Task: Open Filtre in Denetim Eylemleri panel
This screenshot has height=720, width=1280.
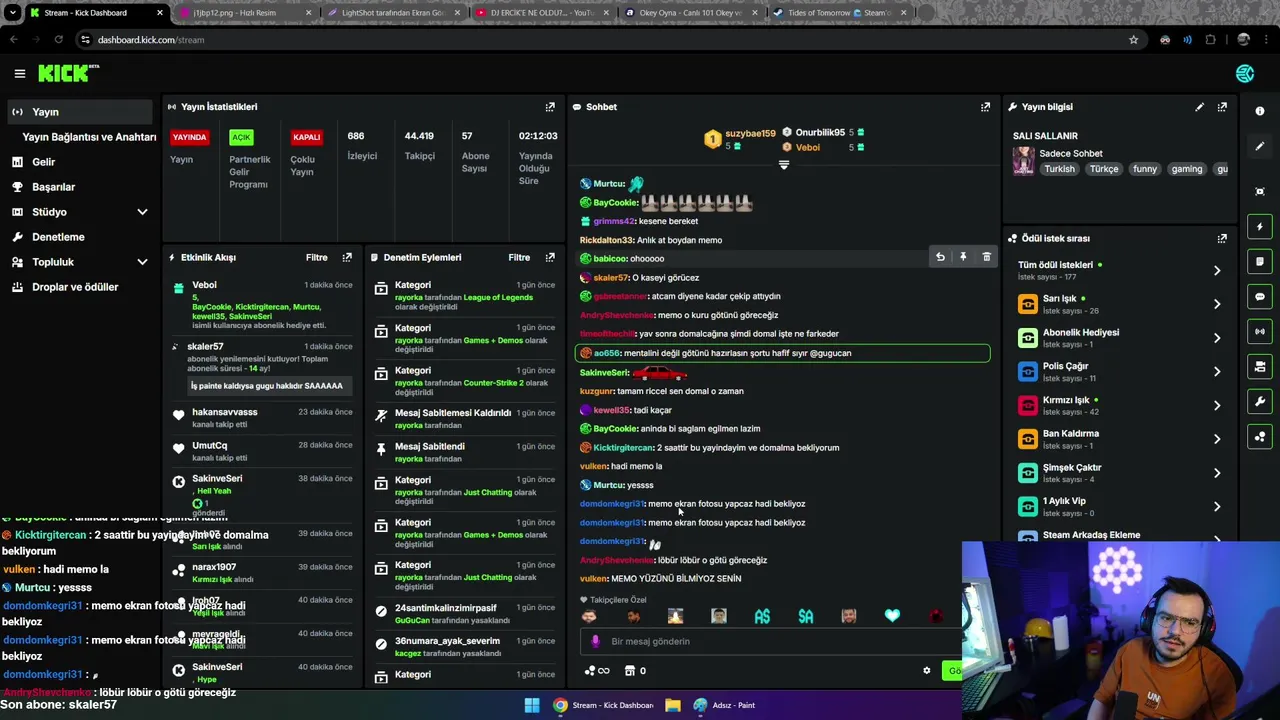Action: pos(519,258)
